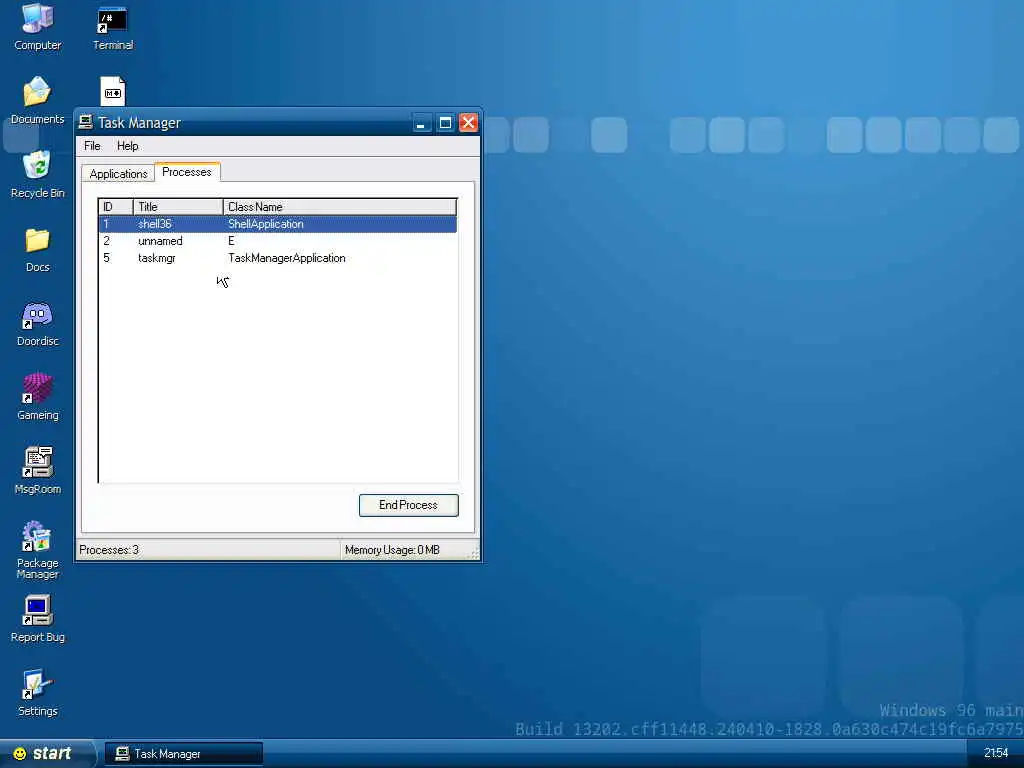
Task: Click the Processes: 3 status text
Action: coord(109,550)
